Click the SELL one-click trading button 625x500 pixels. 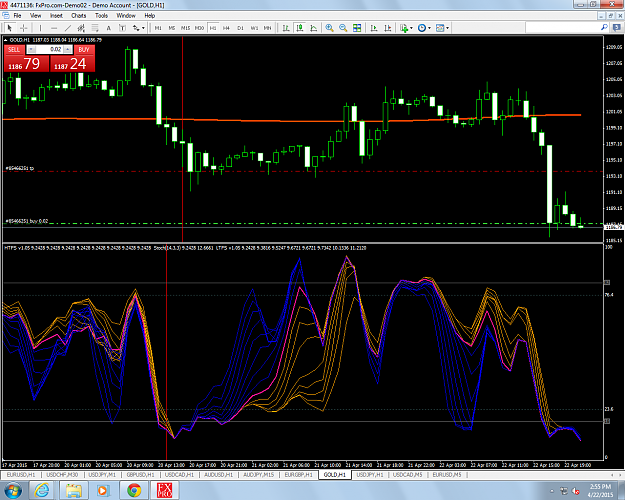click(x=14, y=49)
